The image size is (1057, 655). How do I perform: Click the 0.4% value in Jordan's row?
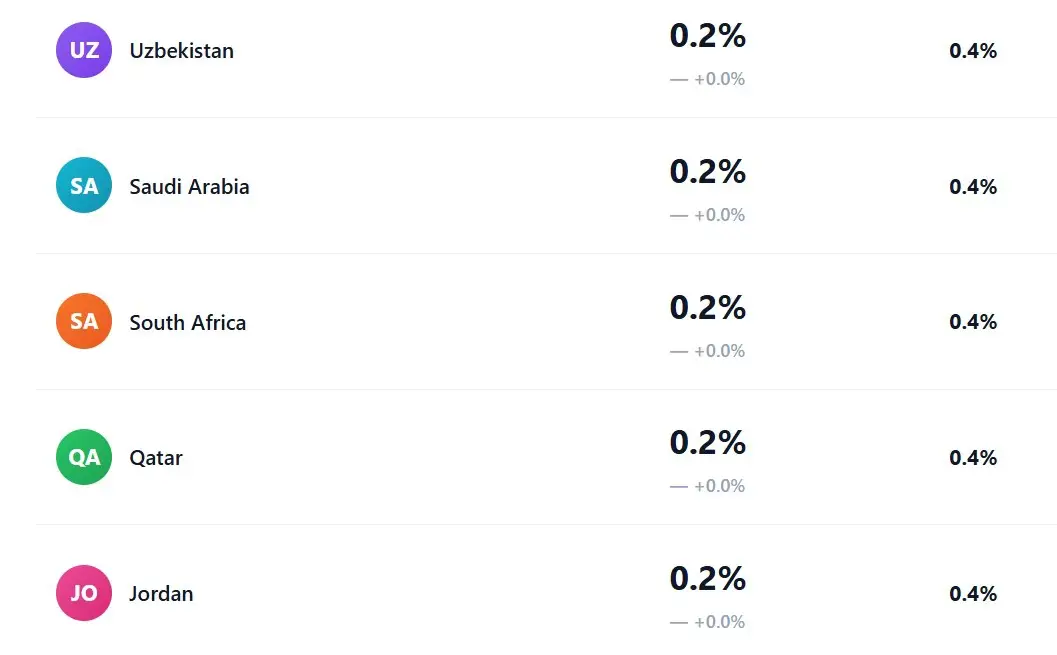[x=973, y=594]
